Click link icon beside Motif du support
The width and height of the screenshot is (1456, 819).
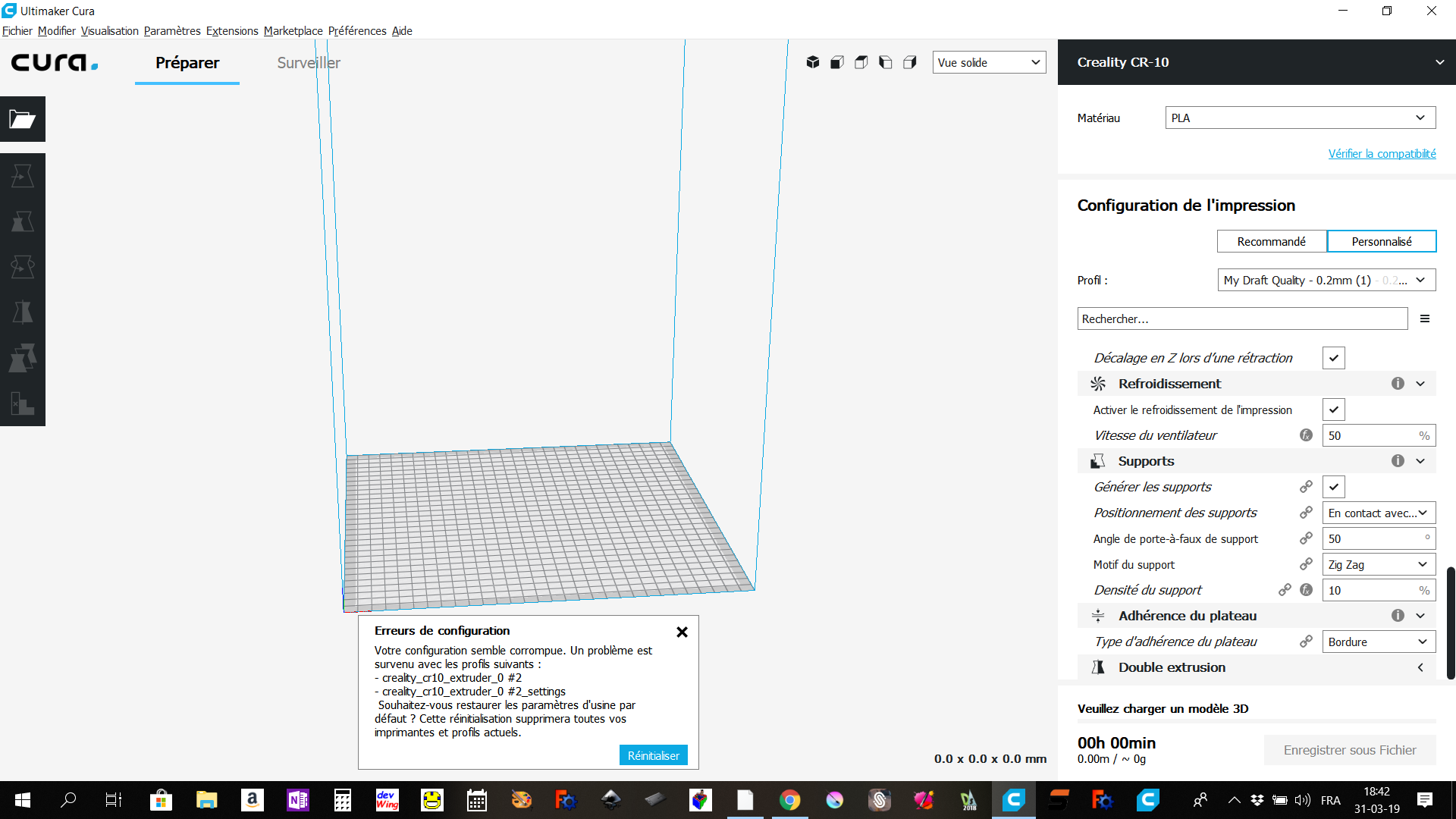(1306, 564)
